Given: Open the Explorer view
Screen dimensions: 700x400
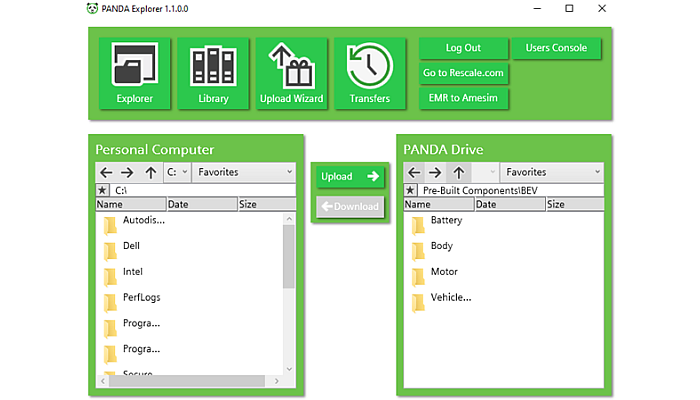Looking at the screenshot, I should point(134,73).
